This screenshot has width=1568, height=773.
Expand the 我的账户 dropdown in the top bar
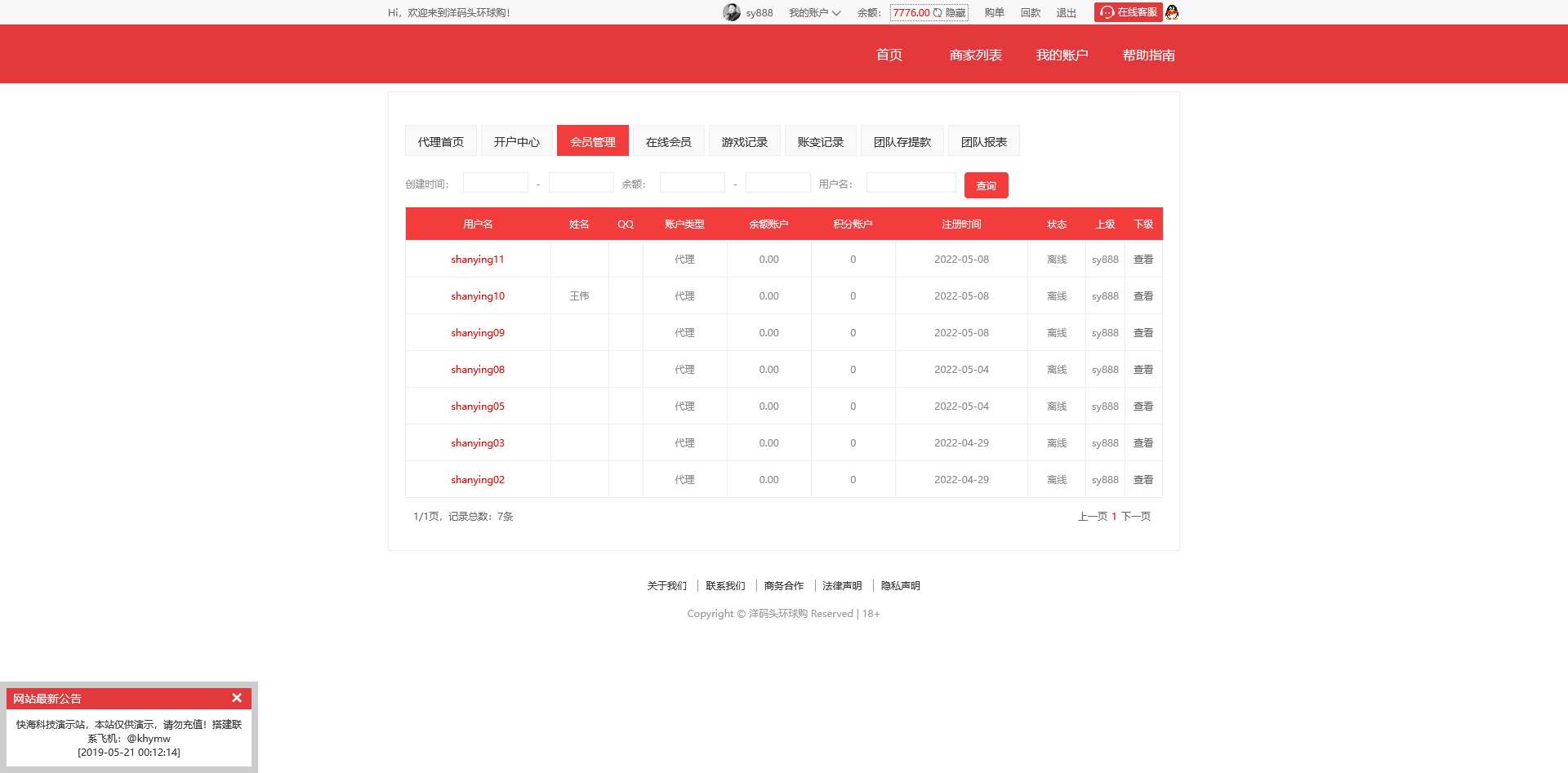[814, 12]
